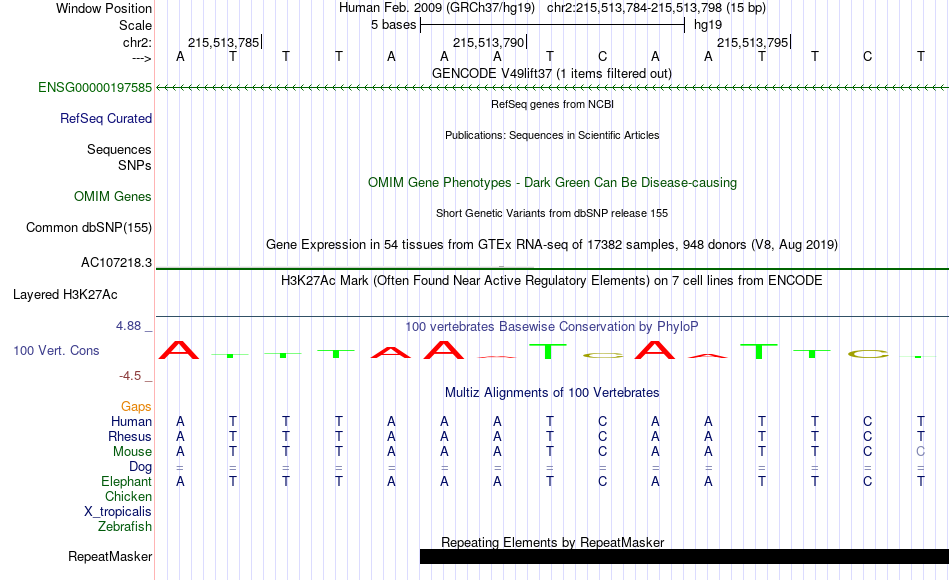Select the Rhesus species label
Screen dimensions: 950x580
coord(130,436)
